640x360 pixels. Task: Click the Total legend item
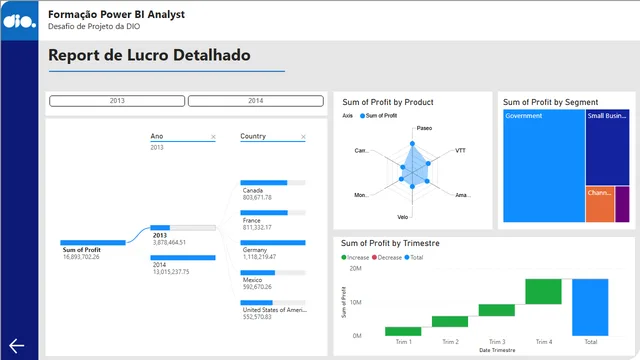414,258
